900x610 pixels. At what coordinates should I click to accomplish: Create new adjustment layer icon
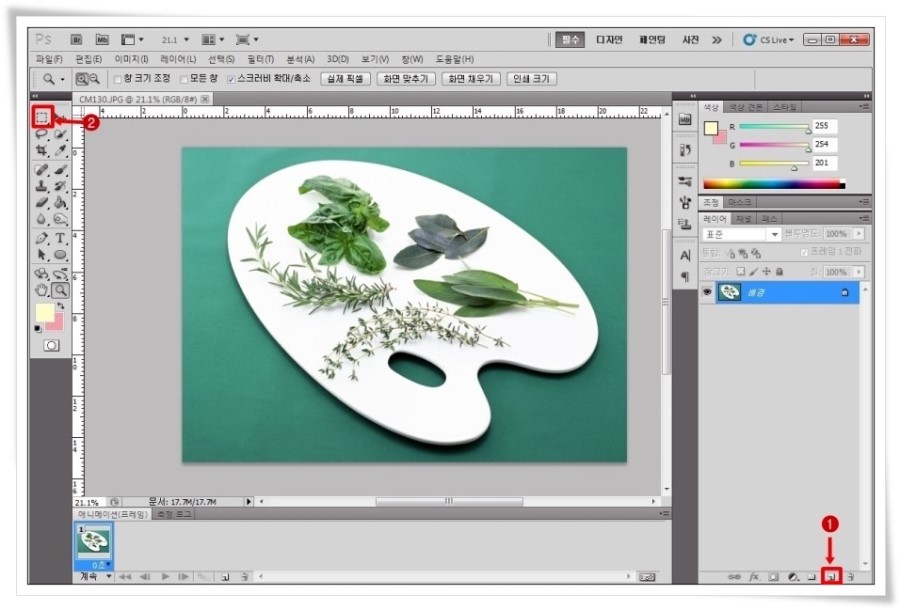(x=793, y=577)
